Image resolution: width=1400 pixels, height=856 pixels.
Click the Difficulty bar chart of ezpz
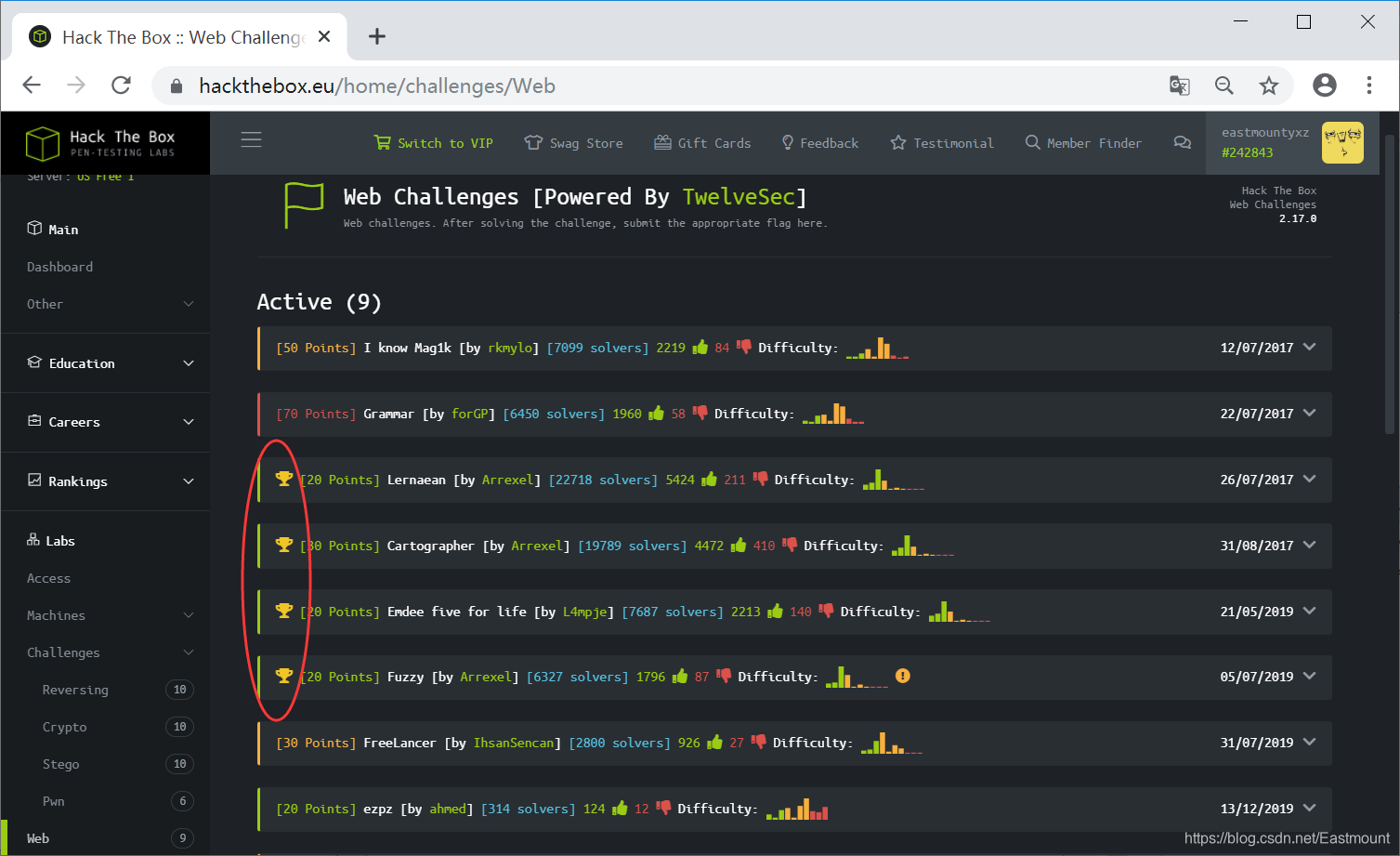(x=797, y=809)
